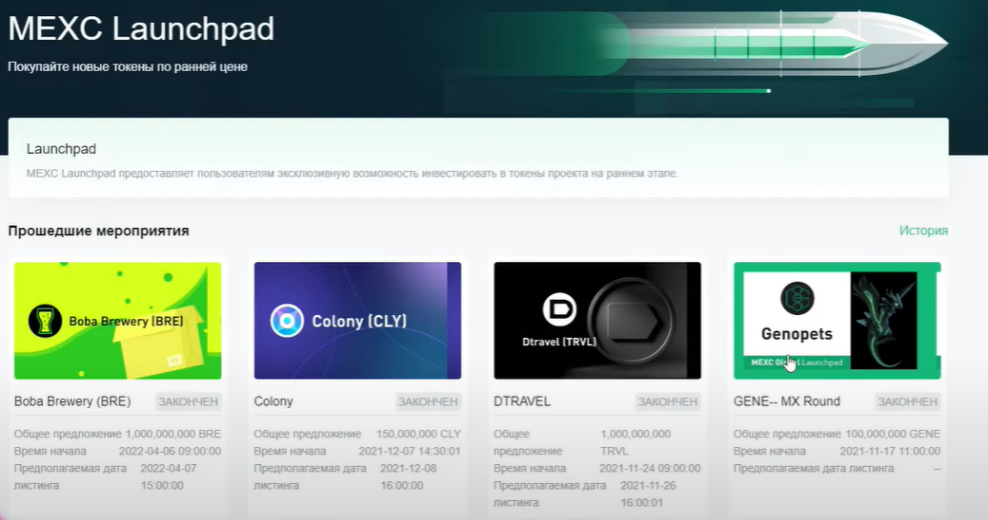Select the Boba Brewery (BRE) card title
The image size is (988, 520).
coord(72,402)
